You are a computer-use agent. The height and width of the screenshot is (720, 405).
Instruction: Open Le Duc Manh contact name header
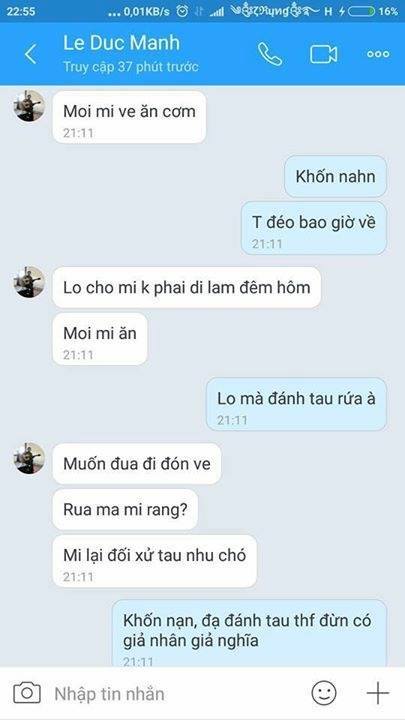[121, 43]
